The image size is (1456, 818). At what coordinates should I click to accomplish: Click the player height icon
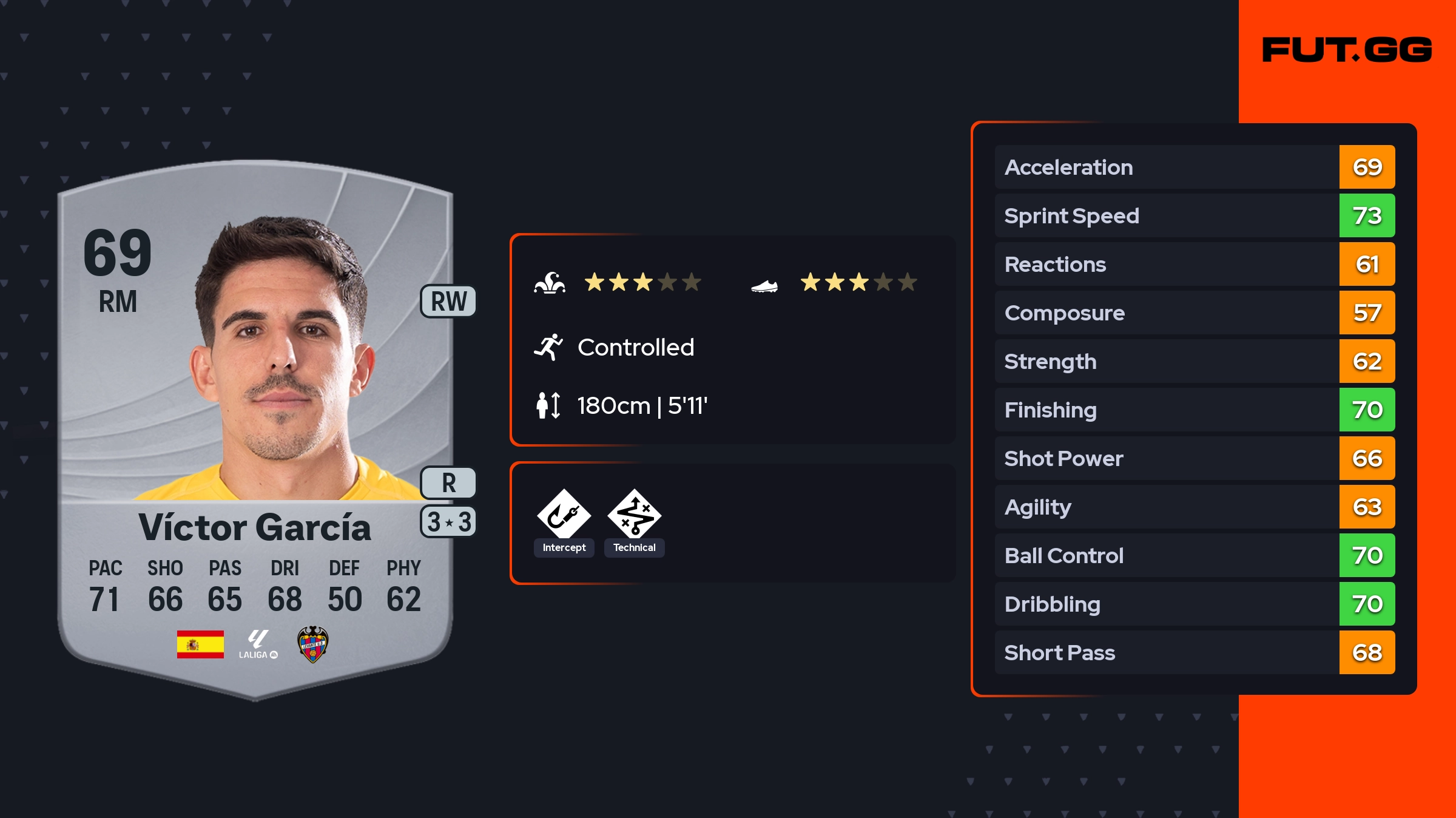coord(548,405)
